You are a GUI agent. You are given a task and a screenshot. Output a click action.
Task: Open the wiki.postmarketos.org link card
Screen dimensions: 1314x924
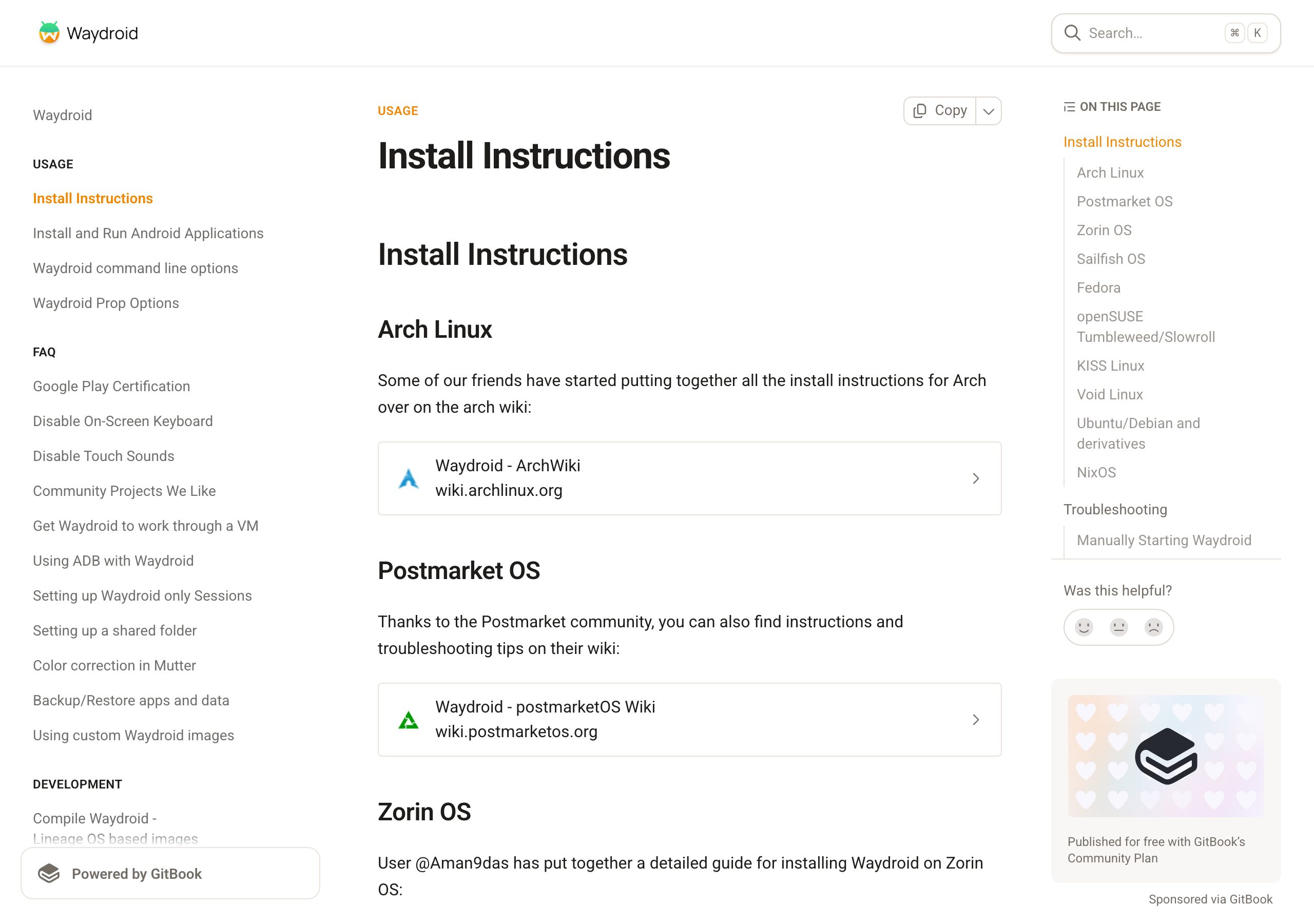(690, 720)
